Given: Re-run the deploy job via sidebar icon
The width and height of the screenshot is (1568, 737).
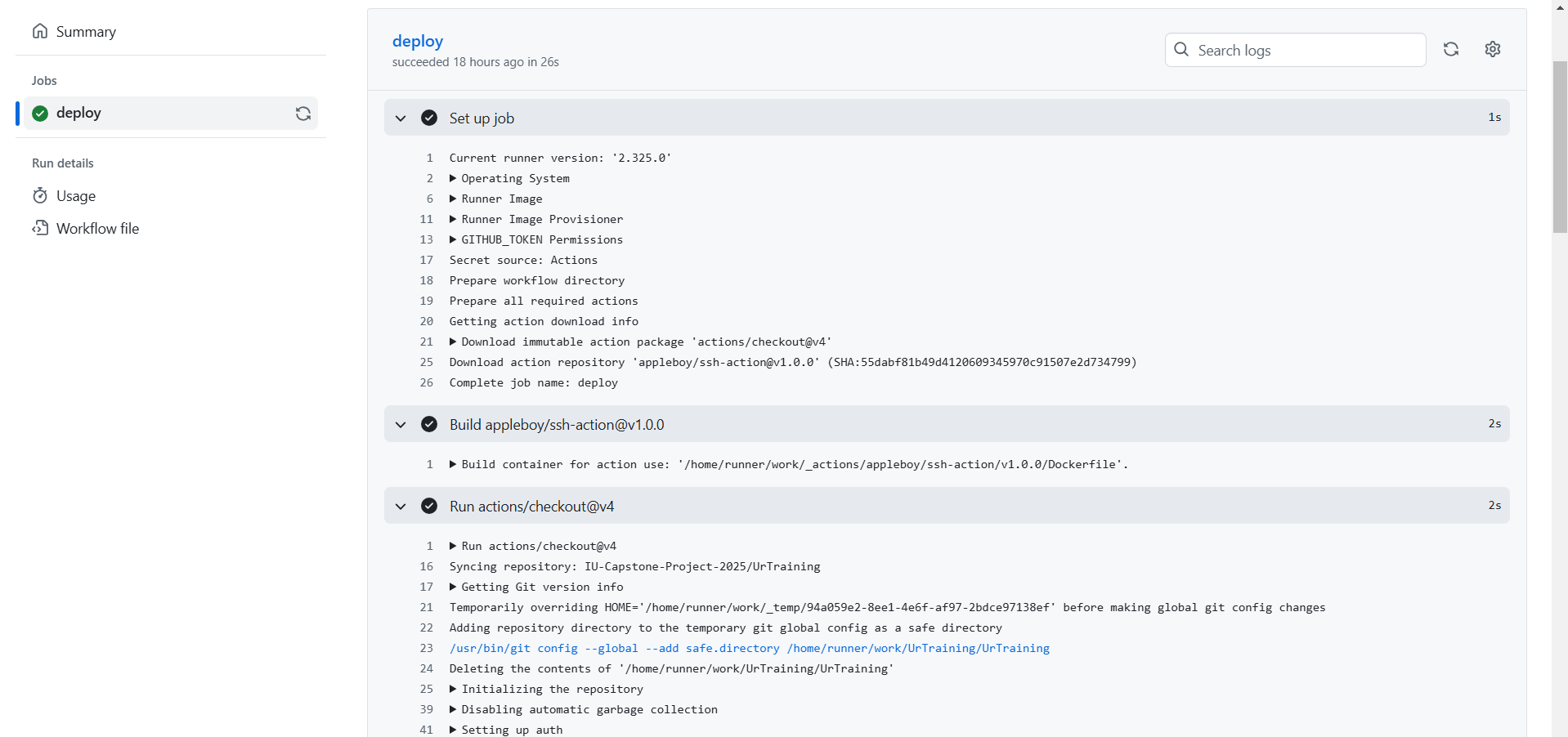Looking at the screenshot, I should click(303, 114).
